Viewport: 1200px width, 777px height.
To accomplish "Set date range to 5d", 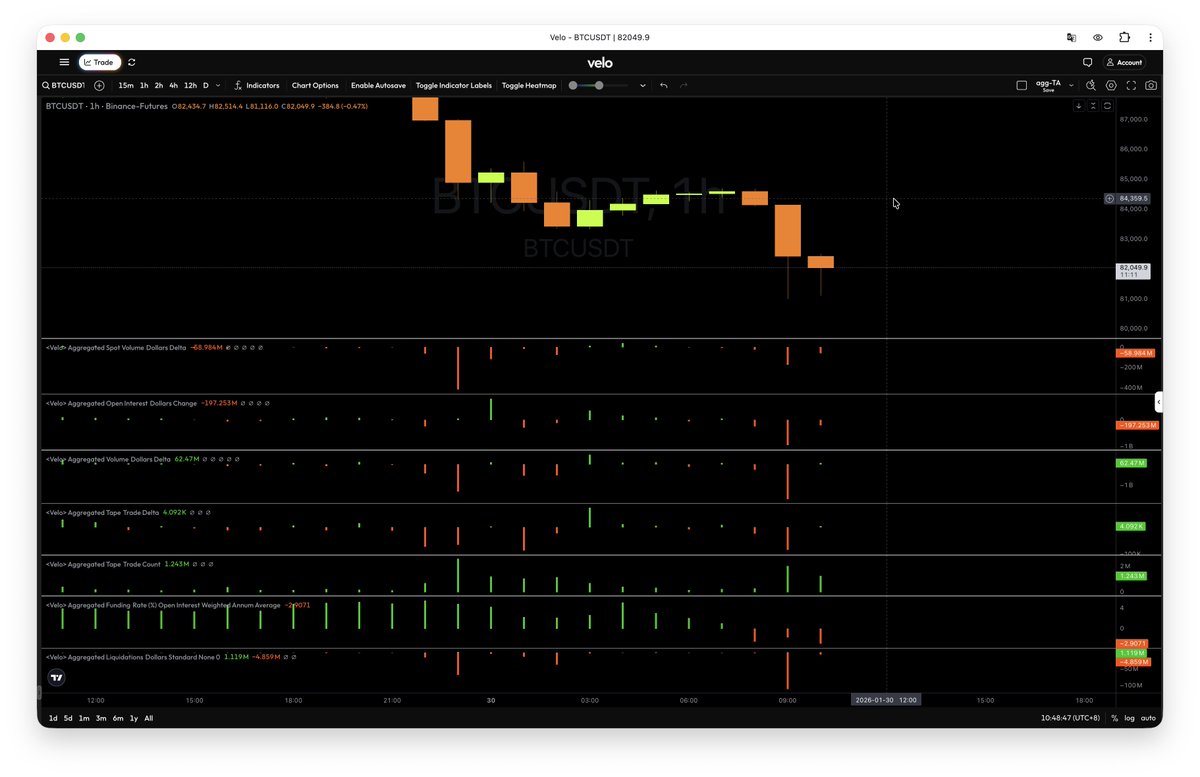I will [x=68, y=718].
